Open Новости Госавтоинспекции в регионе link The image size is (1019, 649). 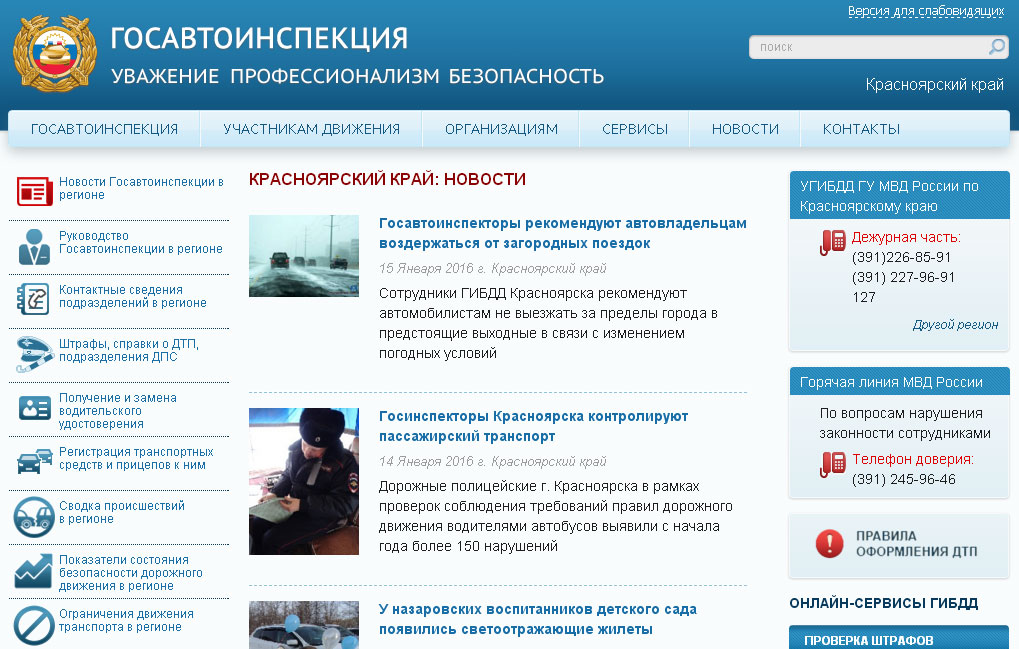141,188
